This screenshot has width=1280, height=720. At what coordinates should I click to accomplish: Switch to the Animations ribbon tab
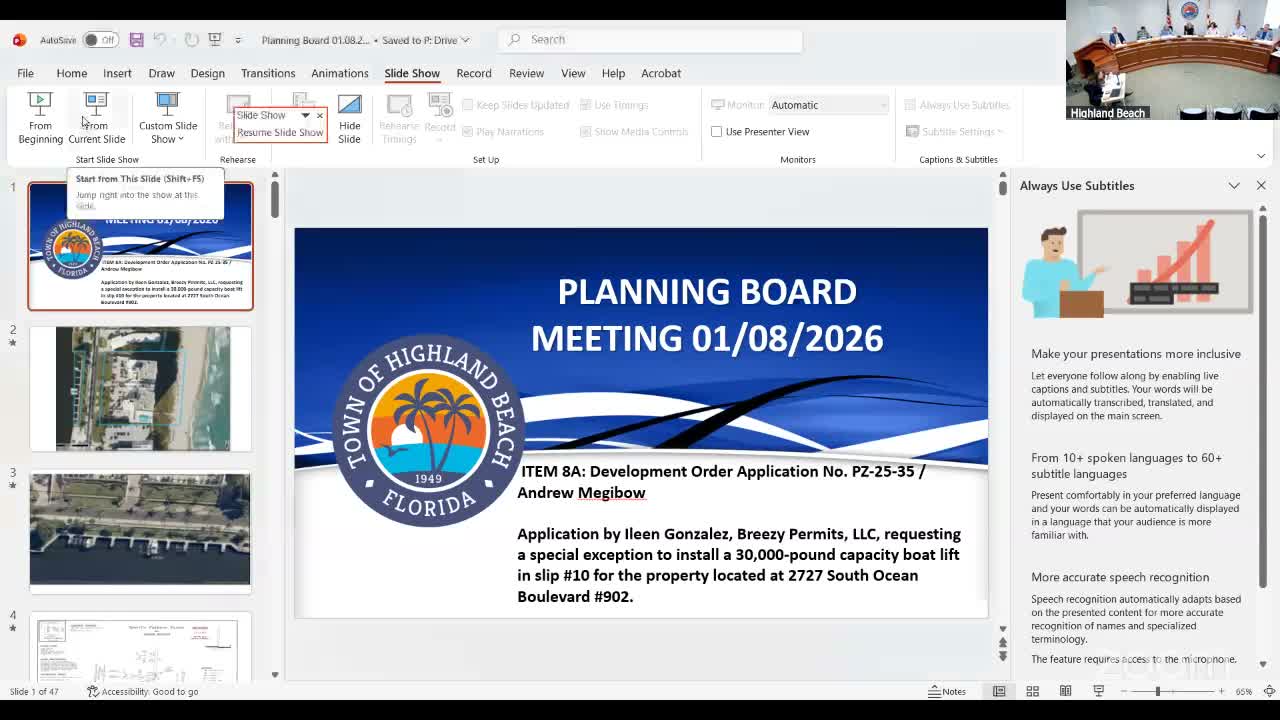click(x=340, y=72)
